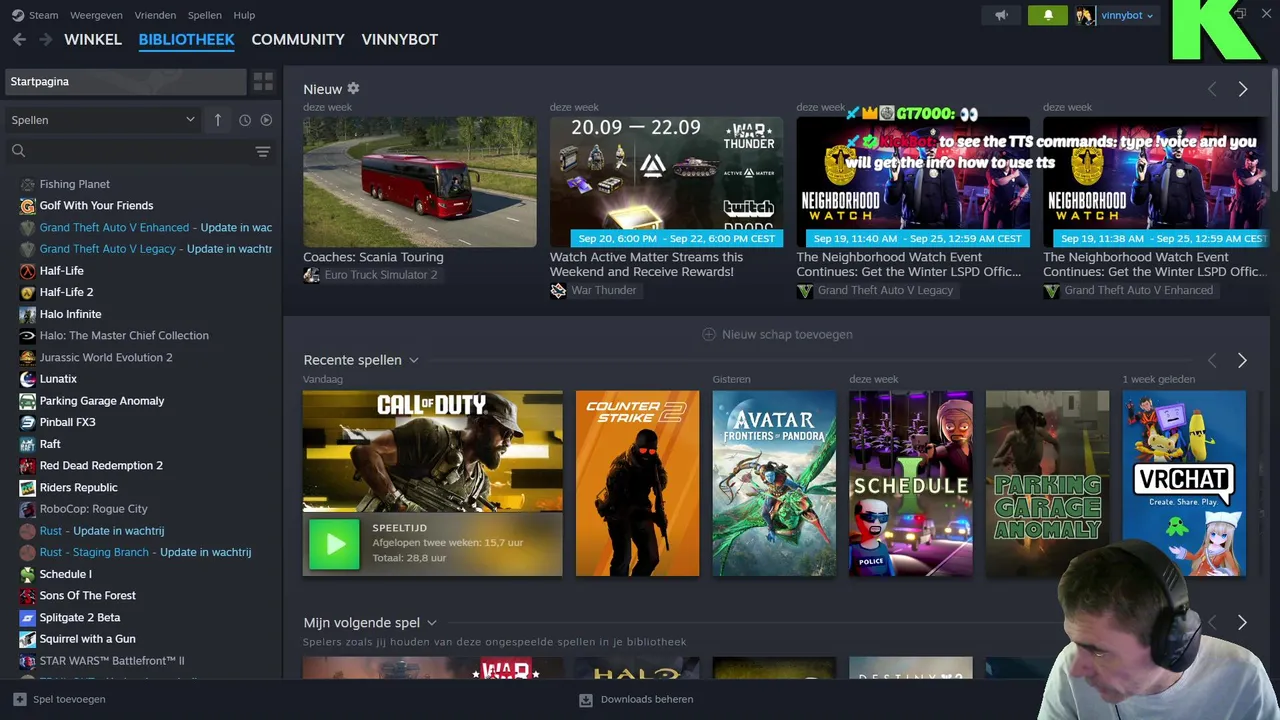Click next arrow in Nieuw shelf

tap(1243, 89)
